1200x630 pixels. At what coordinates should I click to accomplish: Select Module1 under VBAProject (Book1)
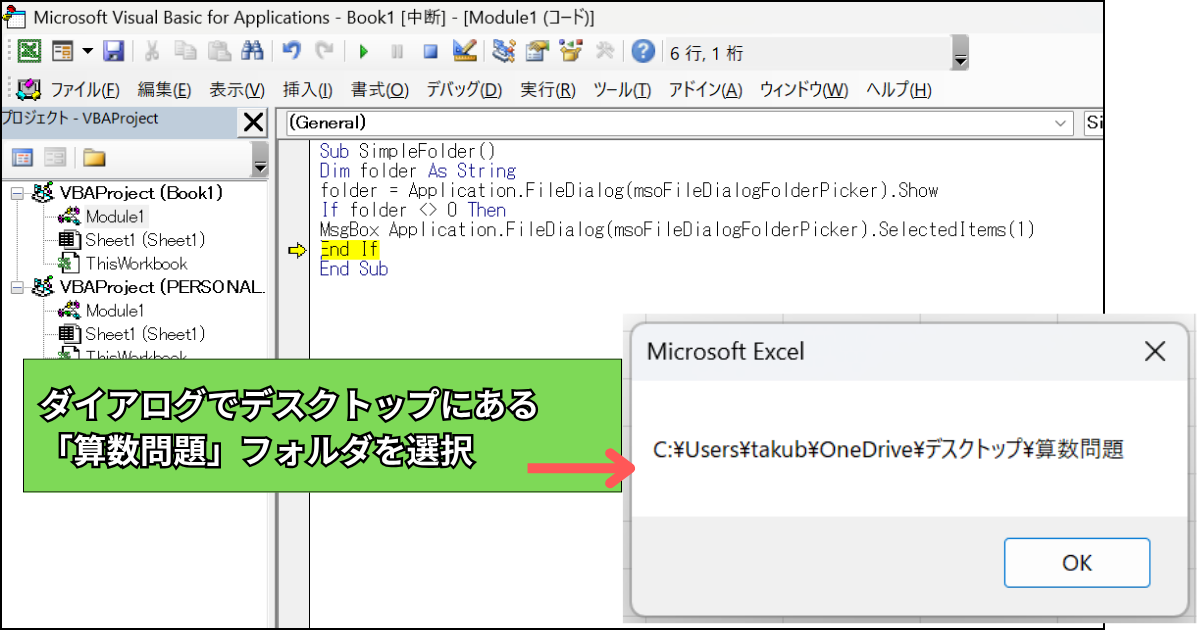(x=115, y=216)
